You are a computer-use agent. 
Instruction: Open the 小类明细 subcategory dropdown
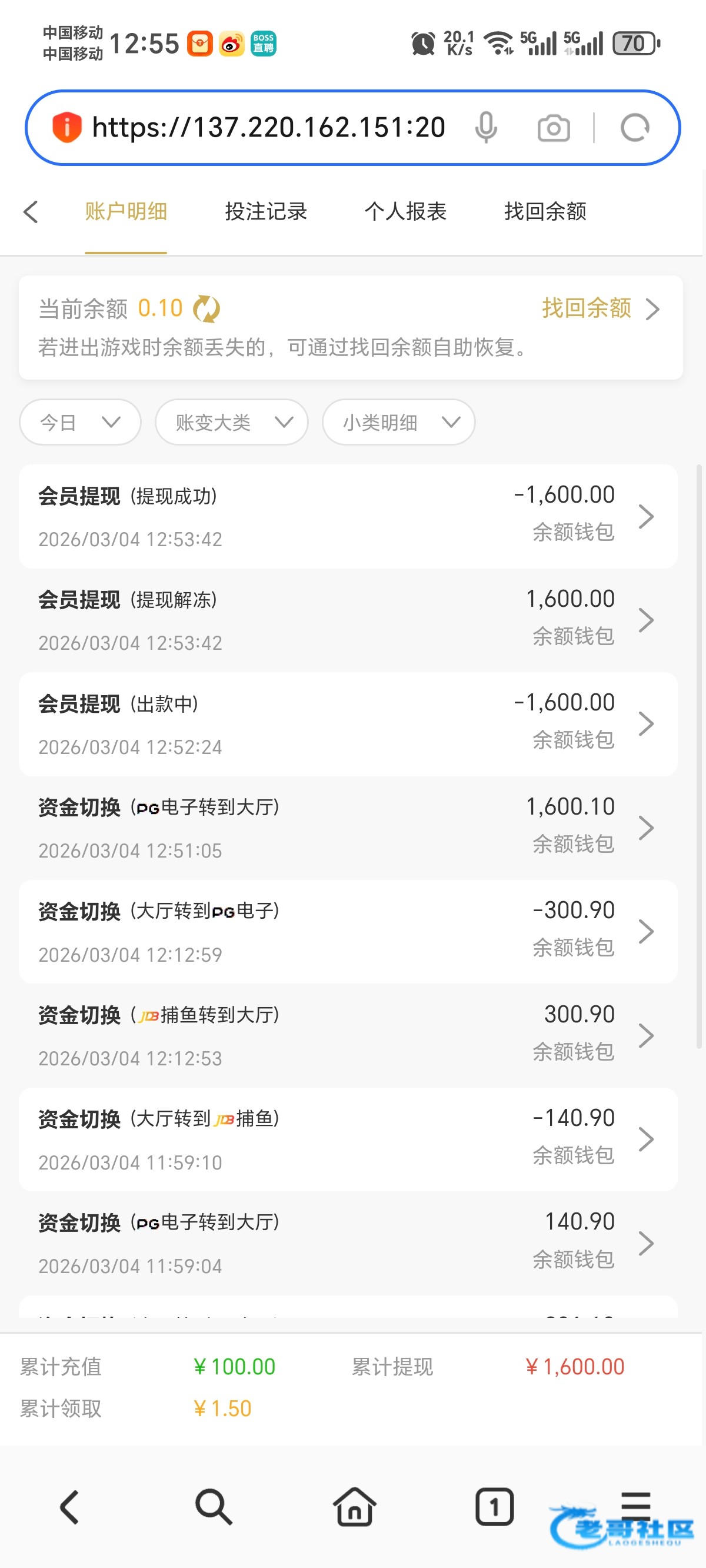point(398,422)
